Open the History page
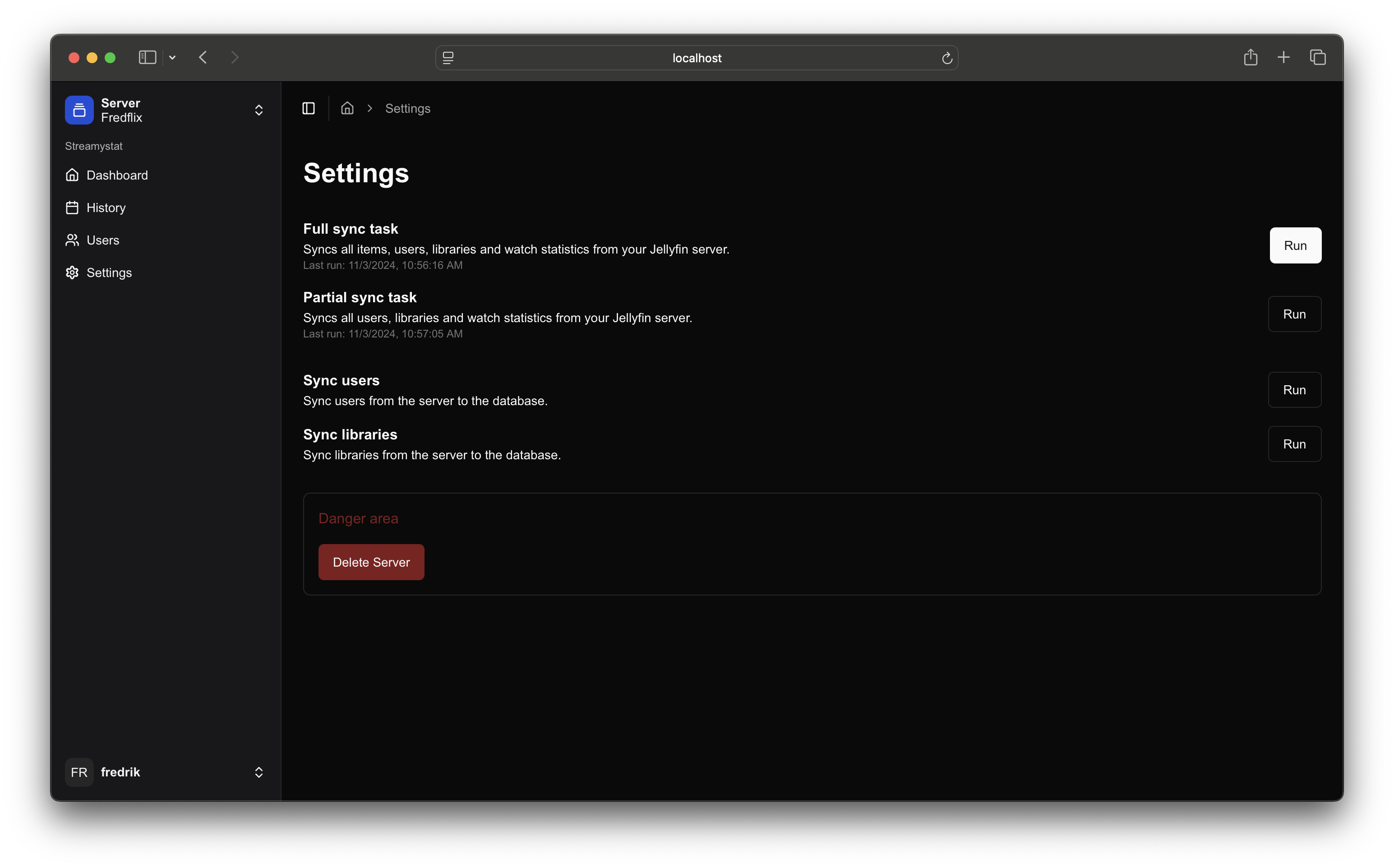 165,207
